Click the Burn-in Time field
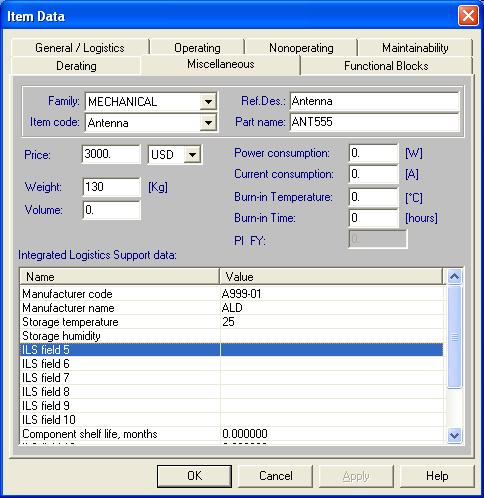This screenshot has height=498, width=484. [x=373, y=218]
